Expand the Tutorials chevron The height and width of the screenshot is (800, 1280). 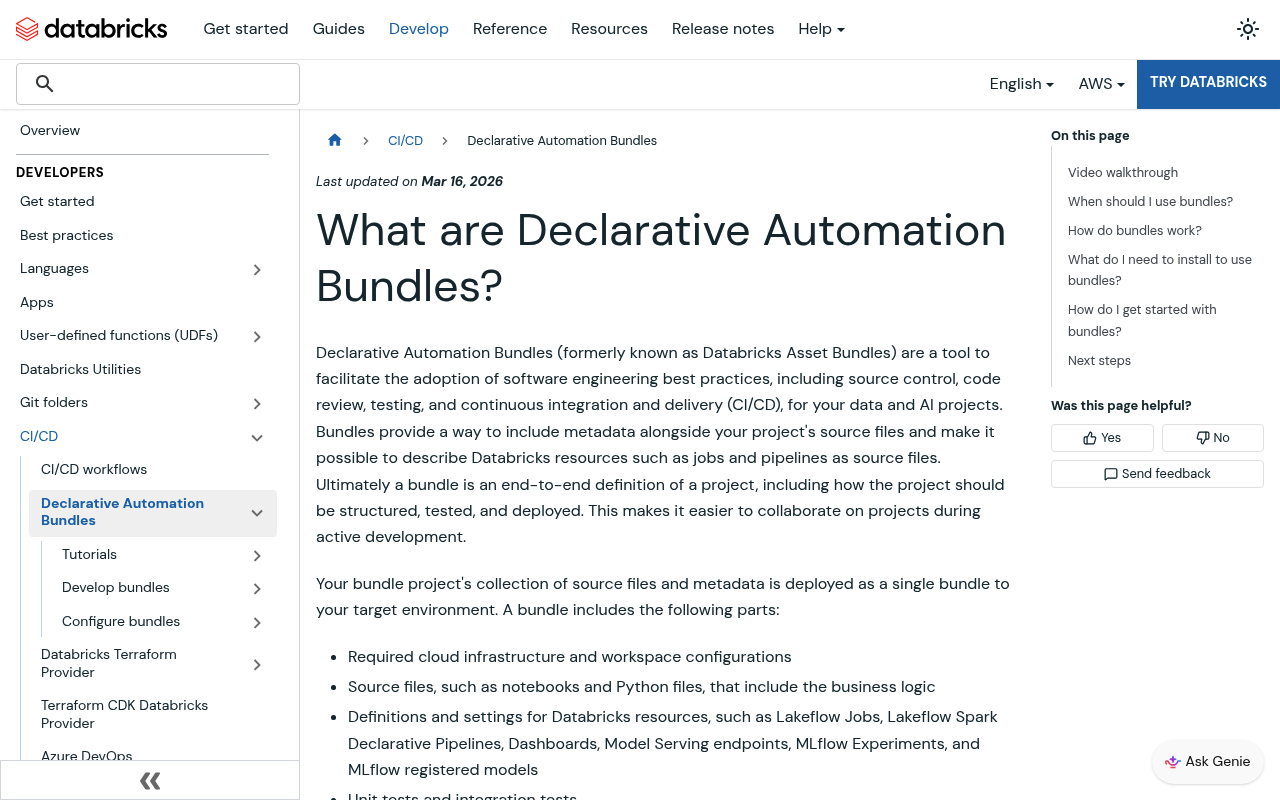coord(257,556)
